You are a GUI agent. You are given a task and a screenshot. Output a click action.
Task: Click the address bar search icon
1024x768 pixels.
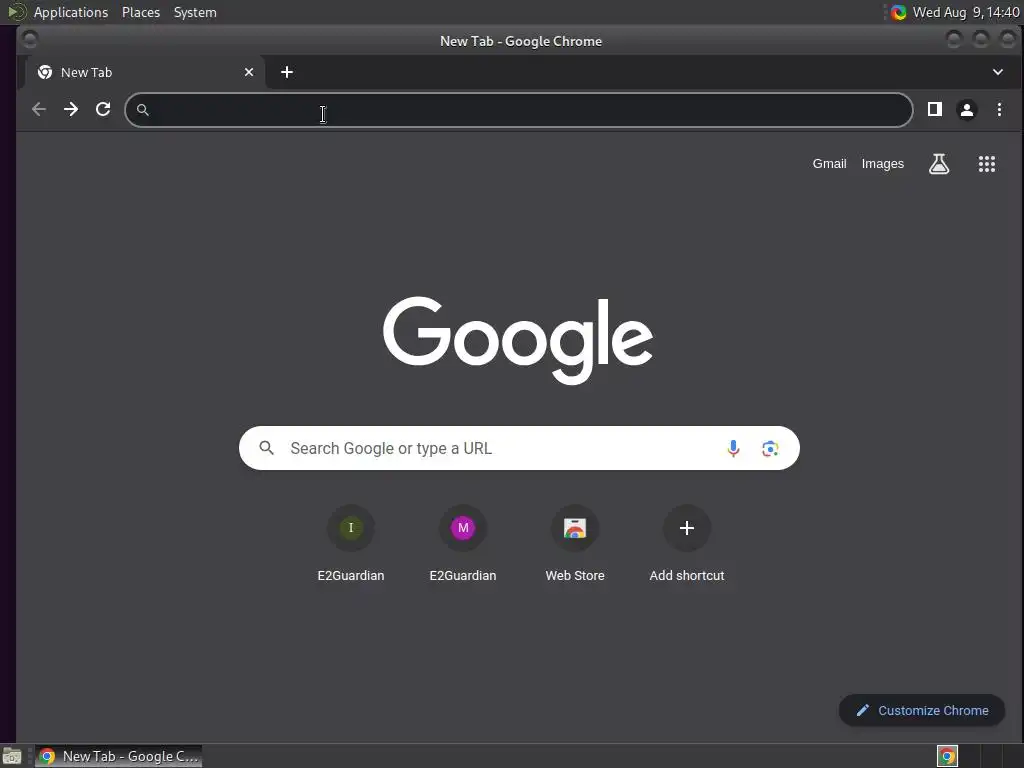[142, 110]
